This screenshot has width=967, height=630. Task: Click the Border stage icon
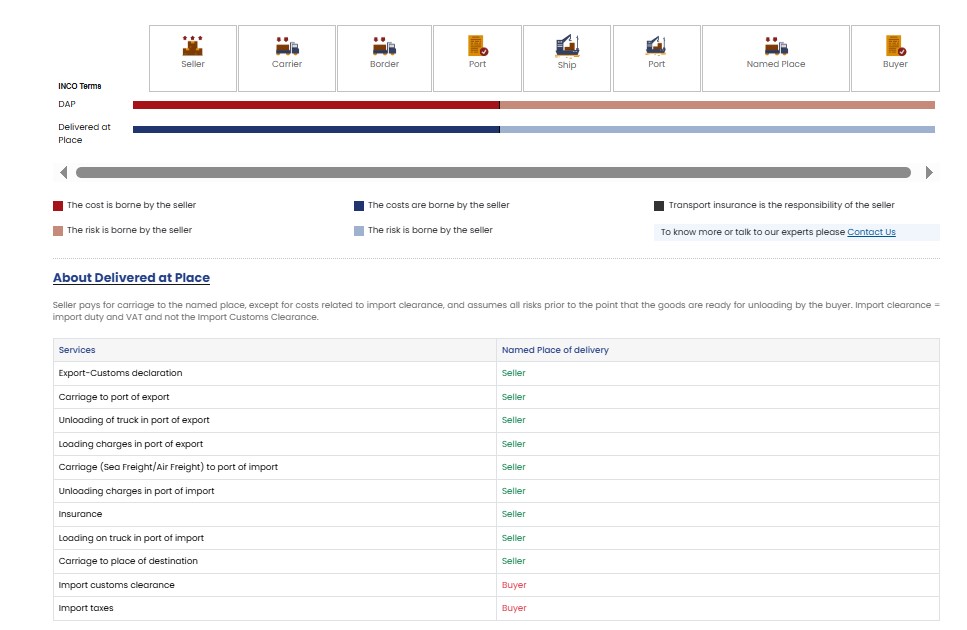click(384, 47)
